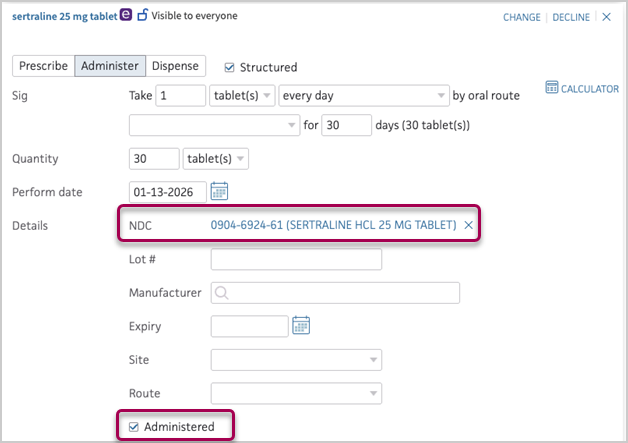Click into the Lot # field
The height and width of the screenshot is (443, 628).
coord(296,259)
